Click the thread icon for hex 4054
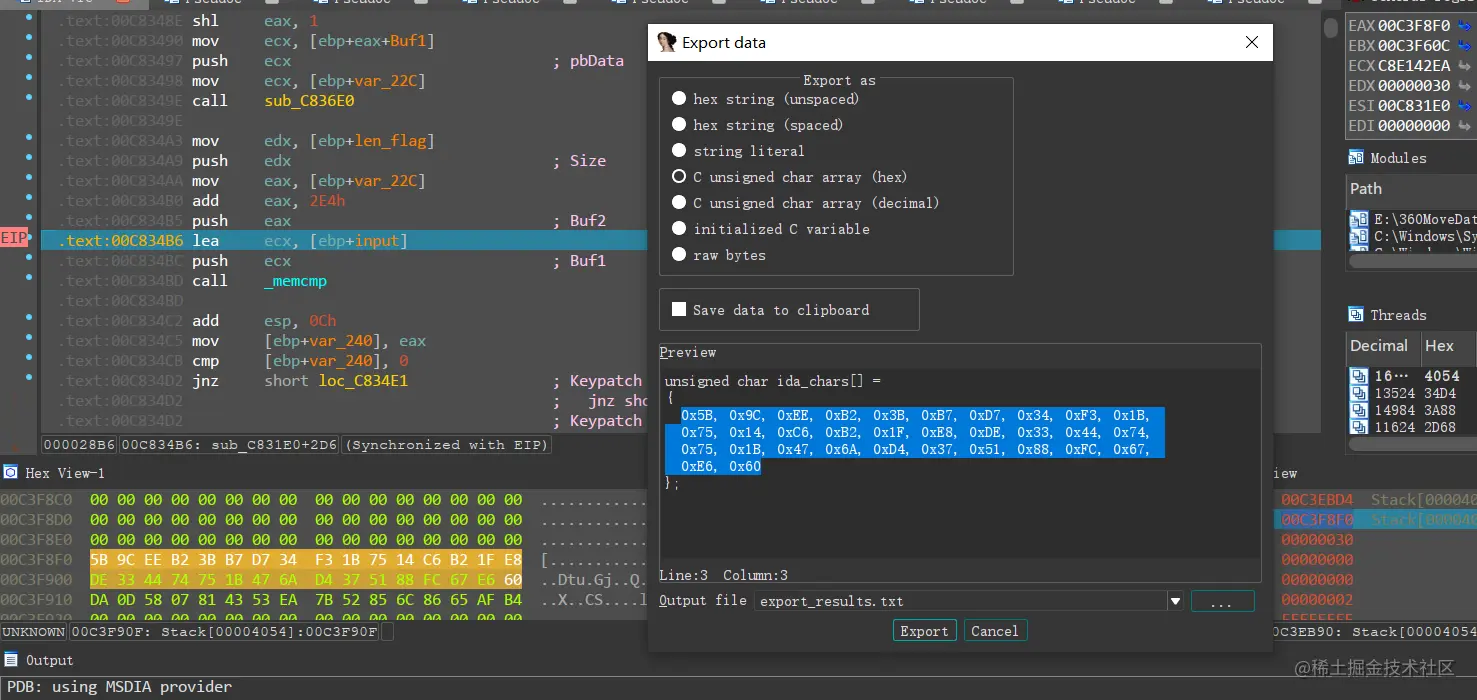The width and height of the screenshot is (1477, 700). (1359, 376)
